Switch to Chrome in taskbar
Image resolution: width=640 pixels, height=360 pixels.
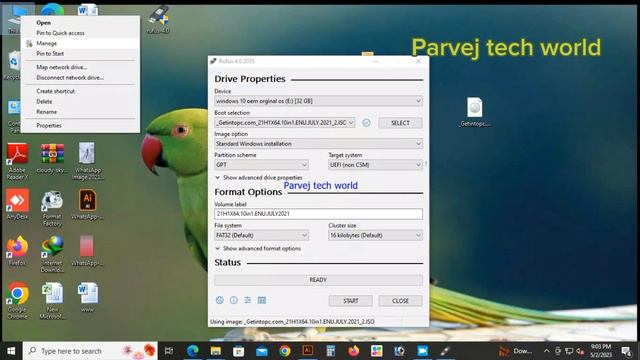tap(285, 351)
